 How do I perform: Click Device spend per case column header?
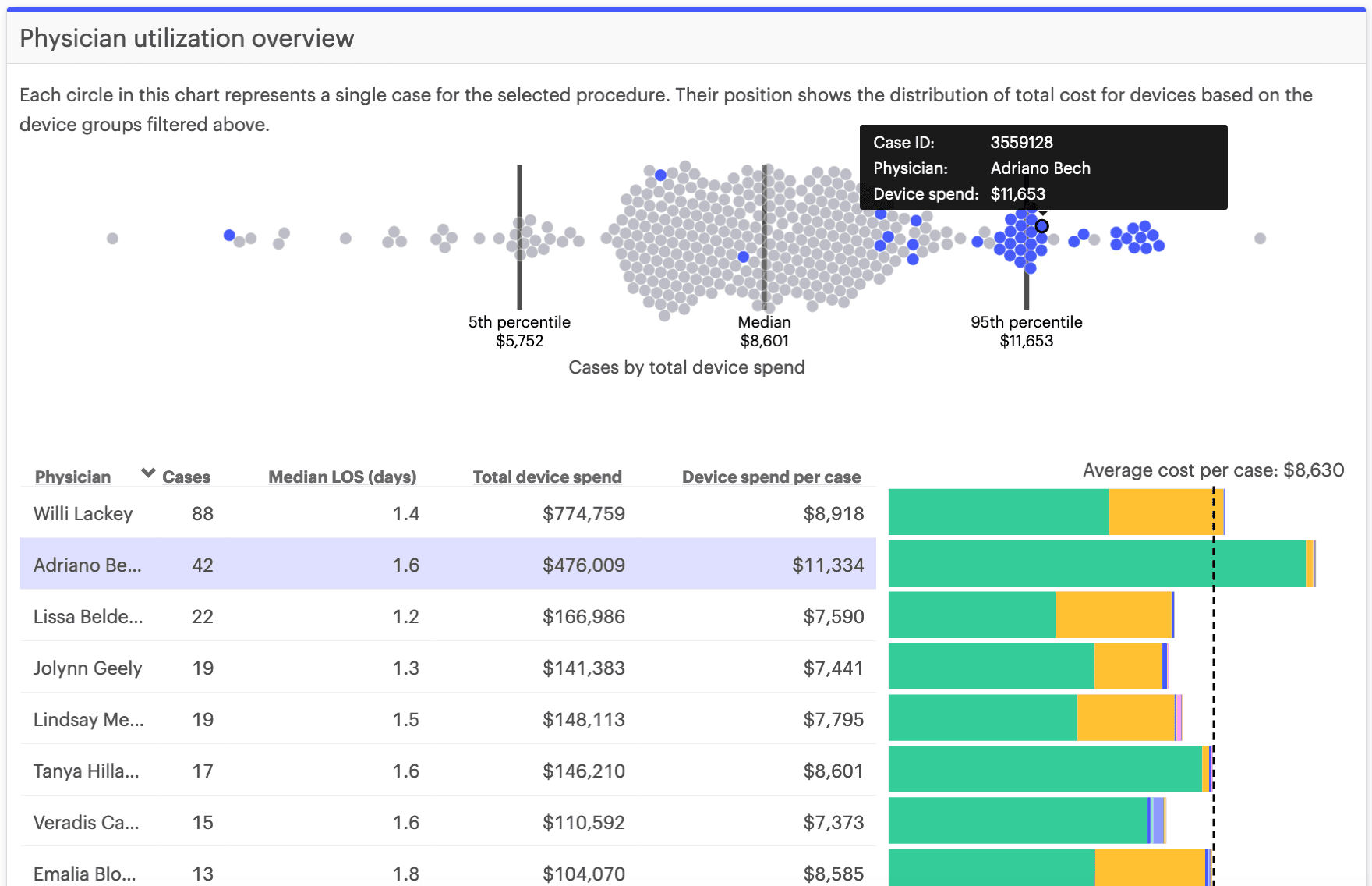(771, 477)
